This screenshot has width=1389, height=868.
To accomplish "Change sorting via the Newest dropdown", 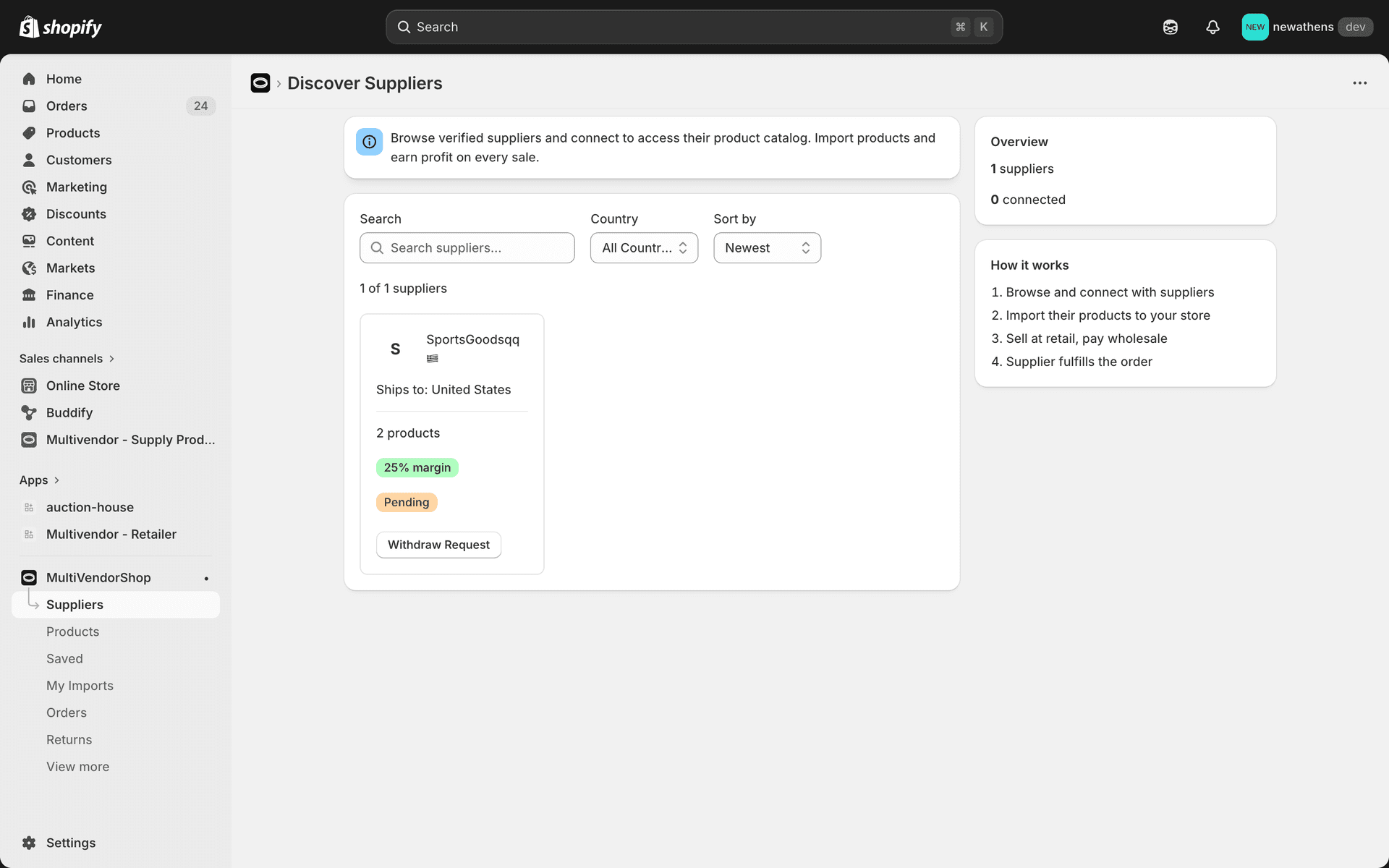I will pos(766,247).
